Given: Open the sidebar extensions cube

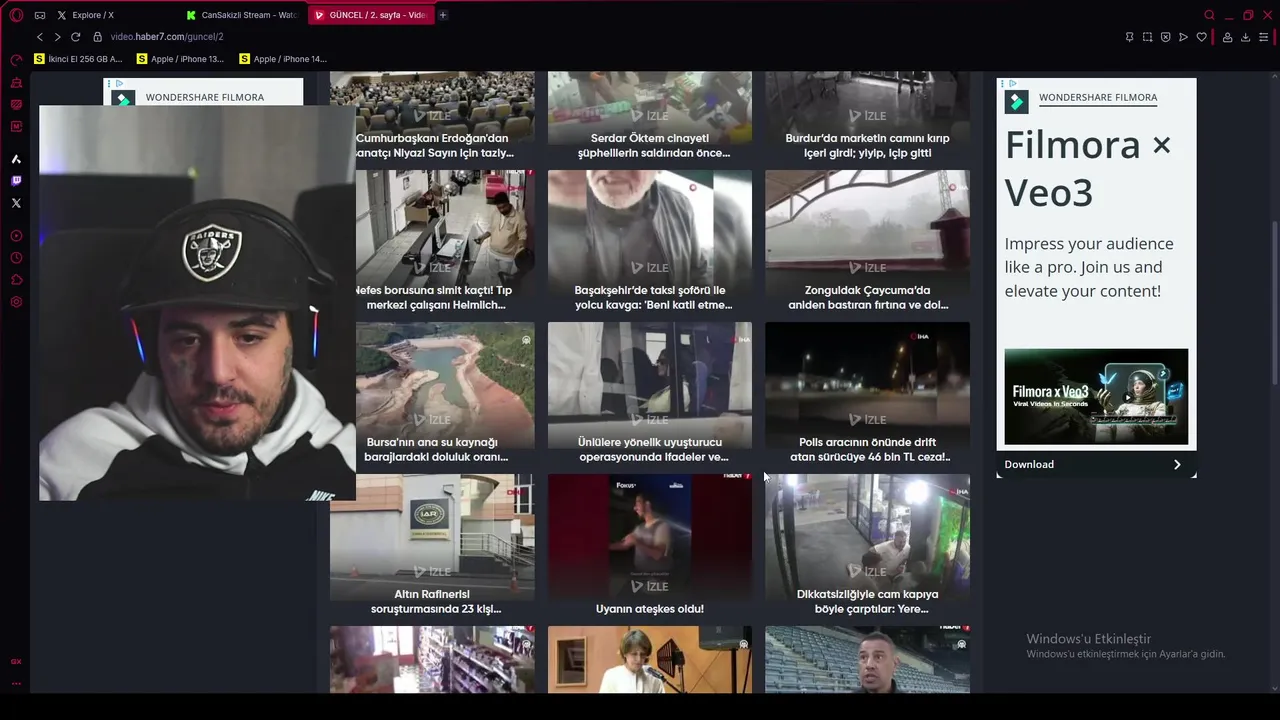Looking at the screenshot, I should click(16, 280).
